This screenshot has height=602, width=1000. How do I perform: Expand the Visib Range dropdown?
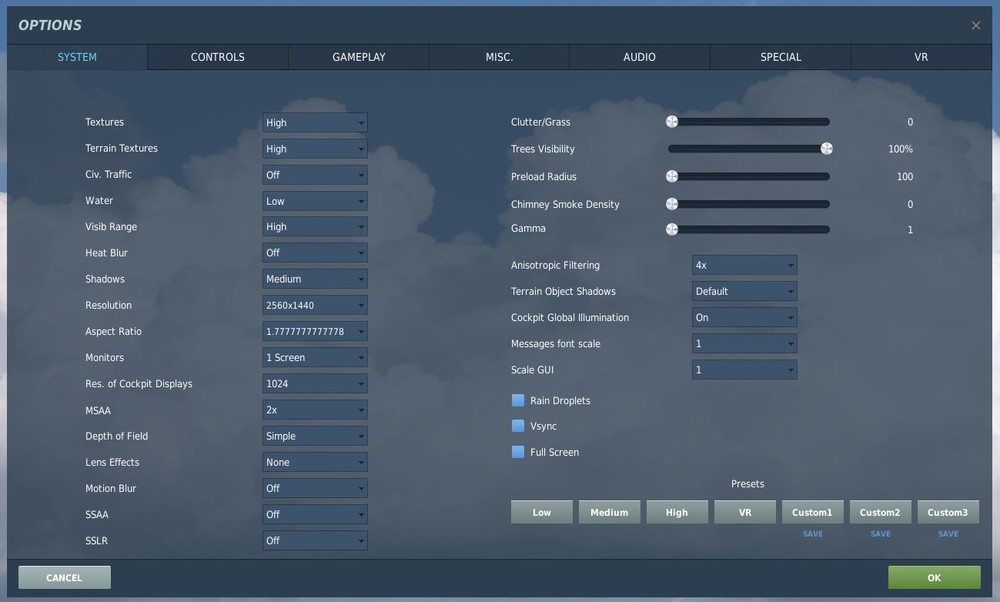(x=314, y=226)
